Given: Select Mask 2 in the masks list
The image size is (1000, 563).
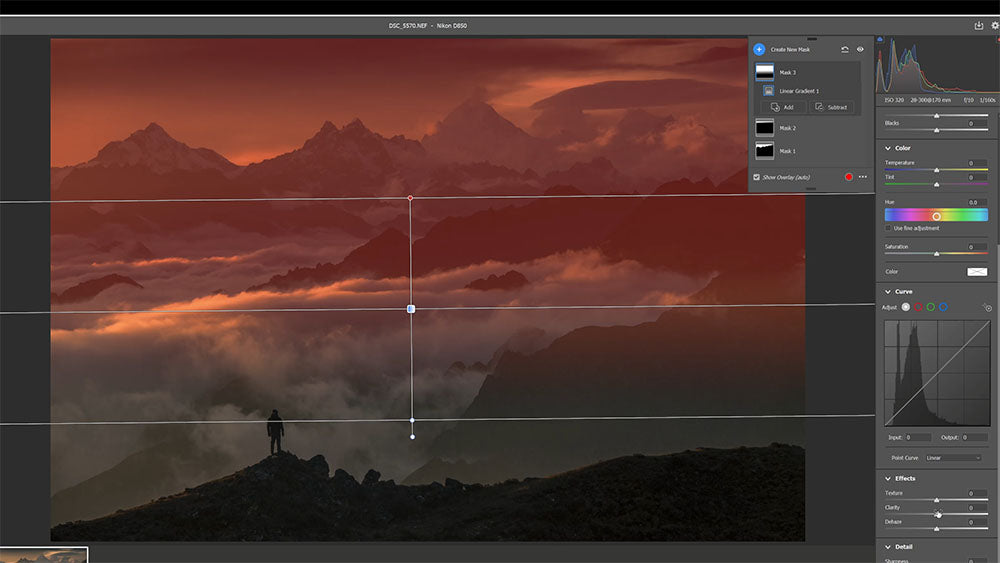Looking at the screenshot, I should coord(786,128).
